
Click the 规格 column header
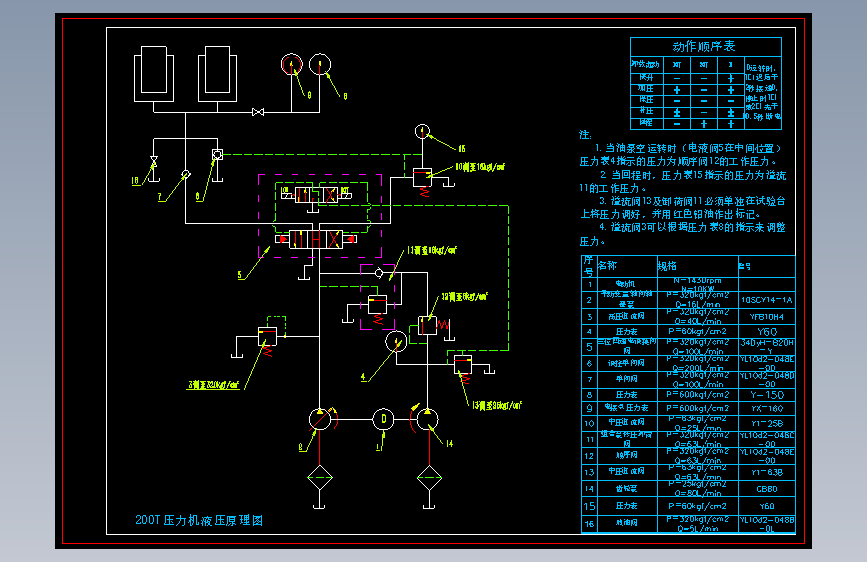coord(667,266)
